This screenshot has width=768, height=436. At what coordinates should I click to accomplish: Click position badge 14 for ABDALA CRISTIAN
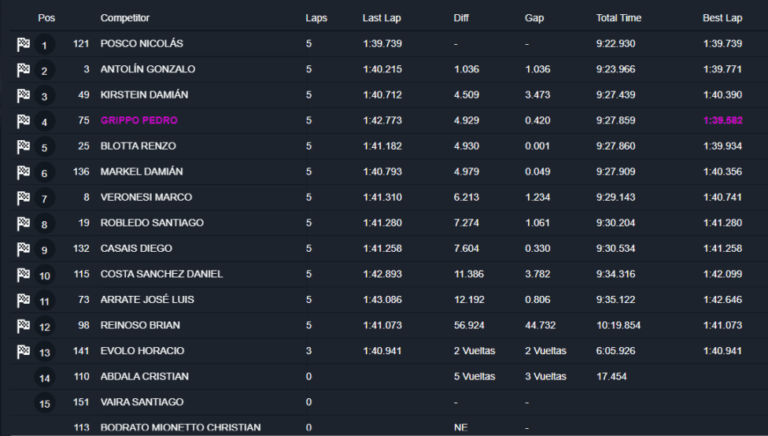(x=45, y=378)
